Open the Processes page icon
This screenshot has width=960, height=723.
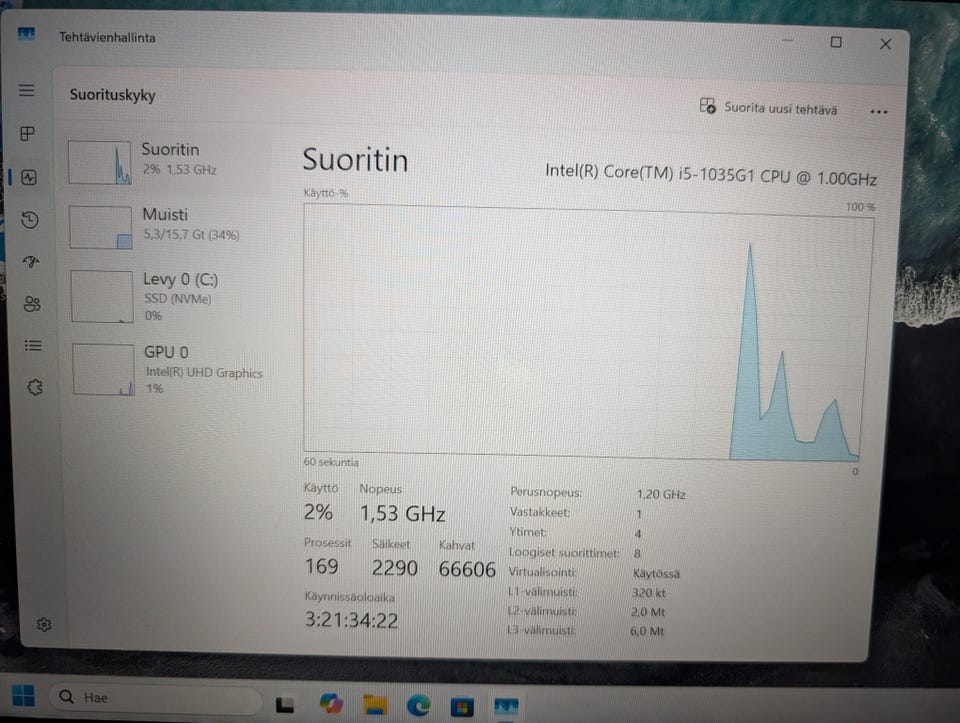28,133
